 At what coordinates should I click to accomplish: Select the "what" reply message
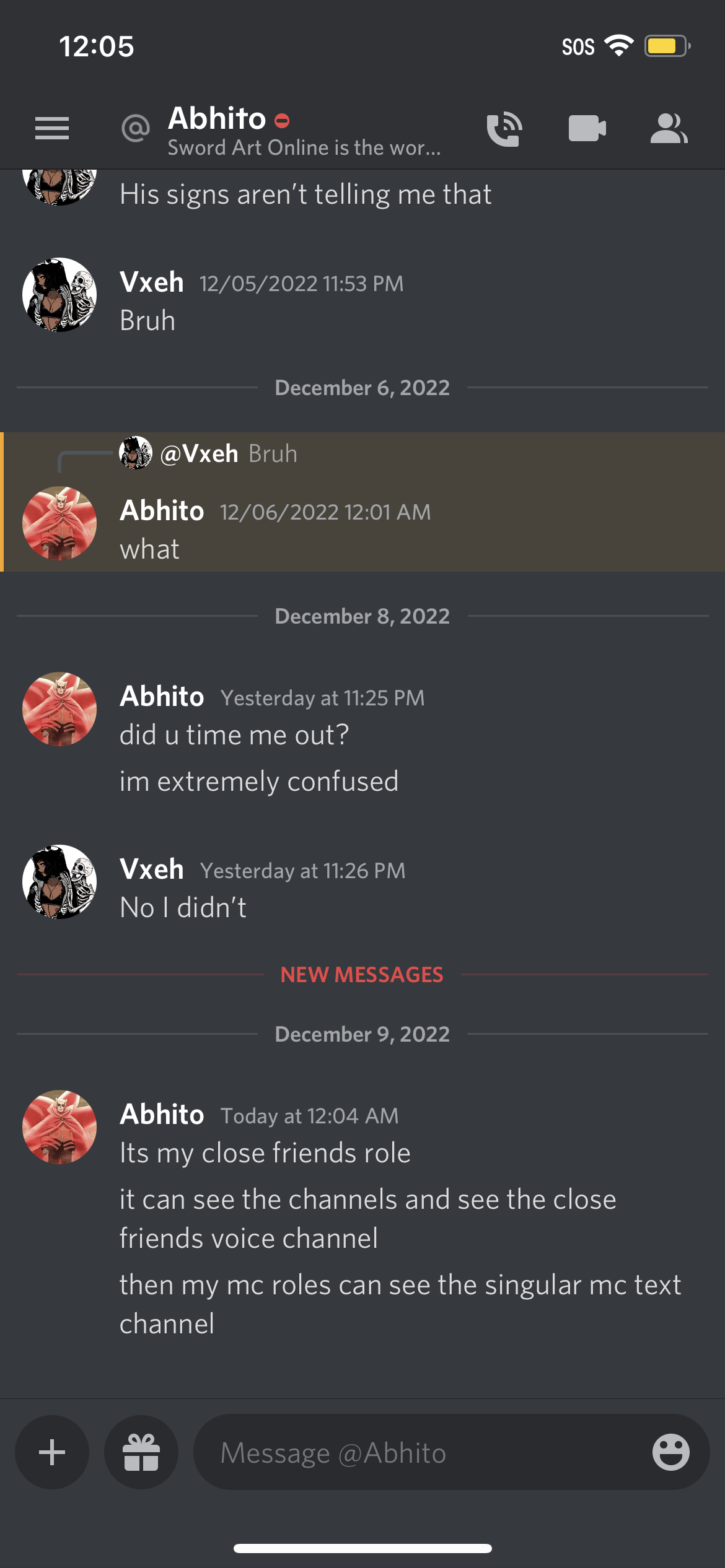coord(149,549)
